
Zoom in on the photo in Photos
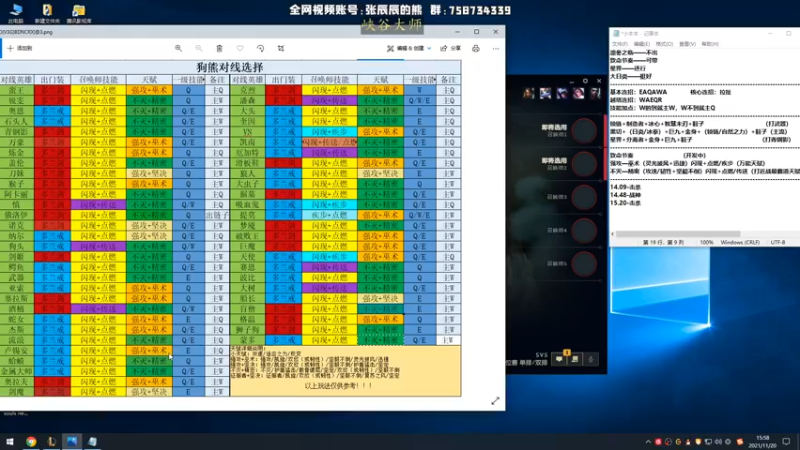179,48
